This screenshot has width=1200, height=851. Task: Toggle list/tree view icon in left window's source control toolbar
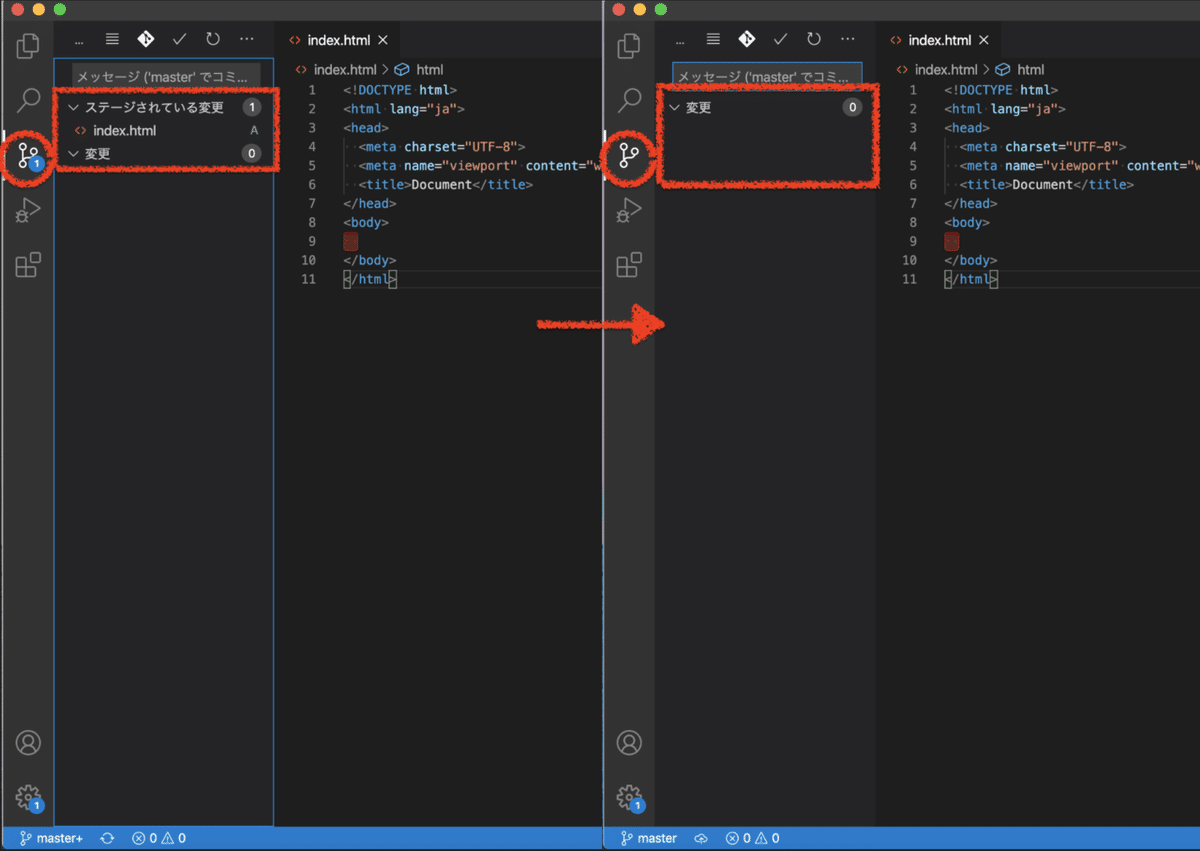point(112,40)
